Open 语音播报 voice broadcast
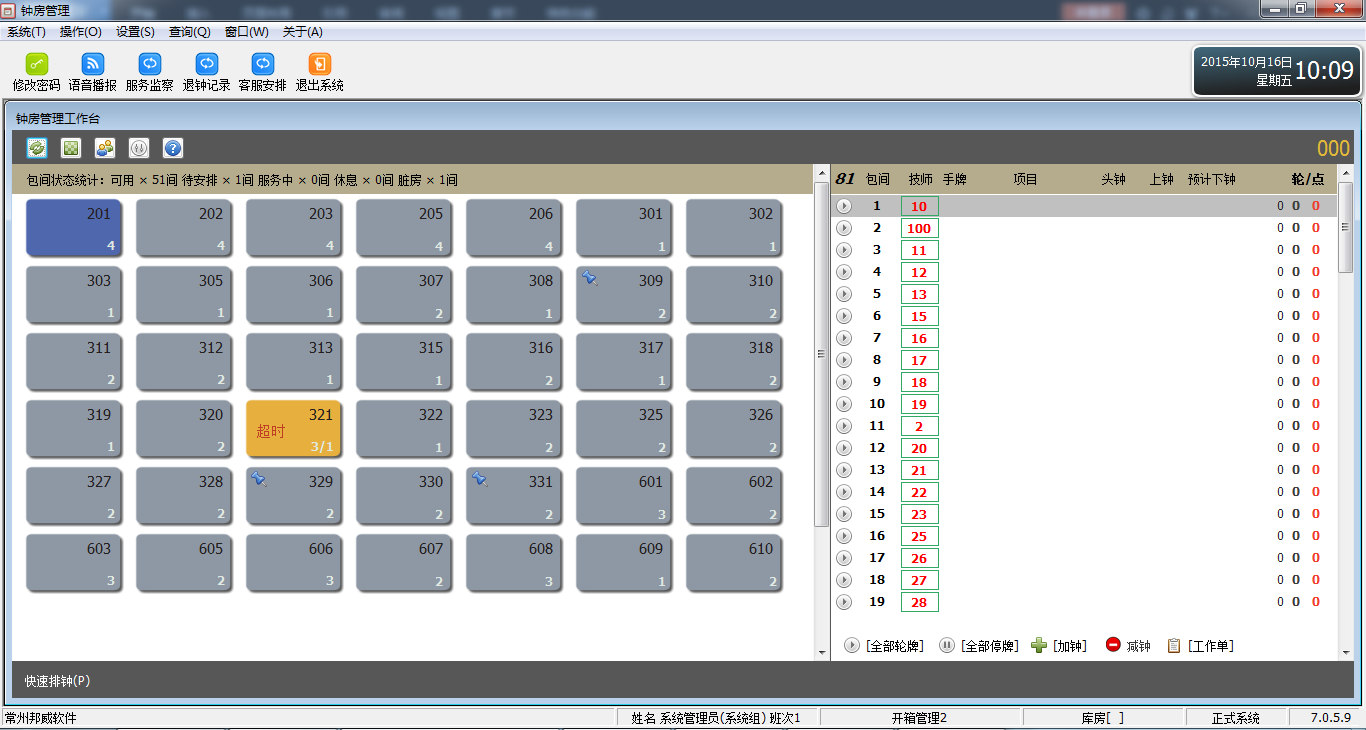This screenshot has width=1366, height=730. pos(92,64)
